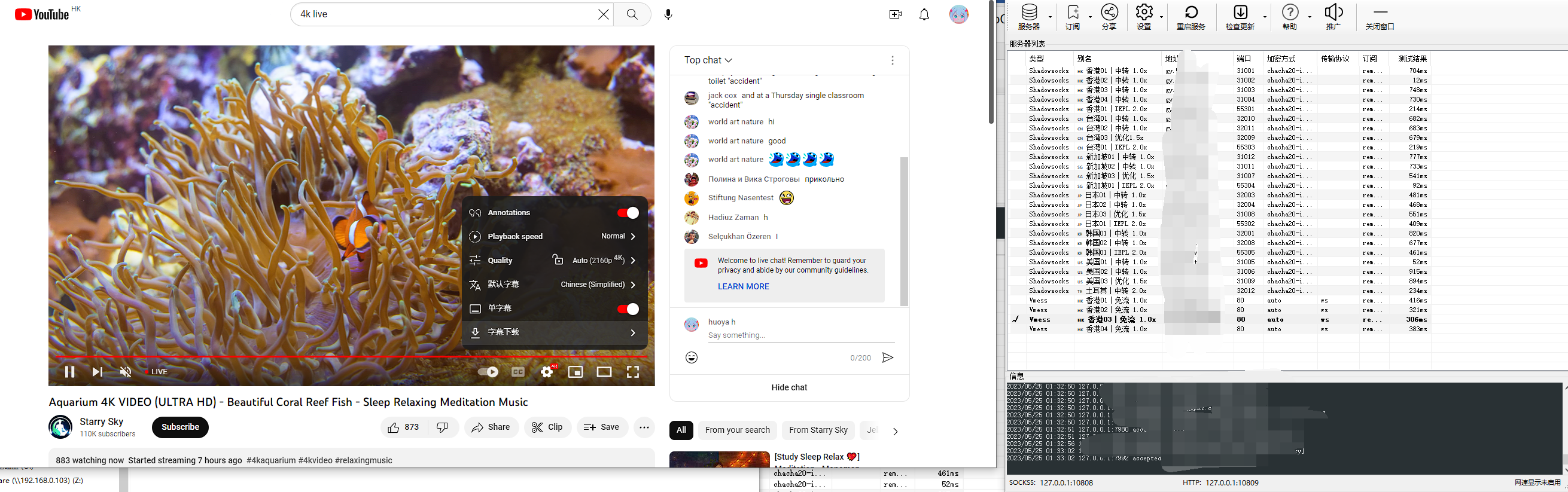Viewport: 1568px width, 492px height.
Task: Follow the LEARN MORE chat link
Action: click(x=743, y=286)
